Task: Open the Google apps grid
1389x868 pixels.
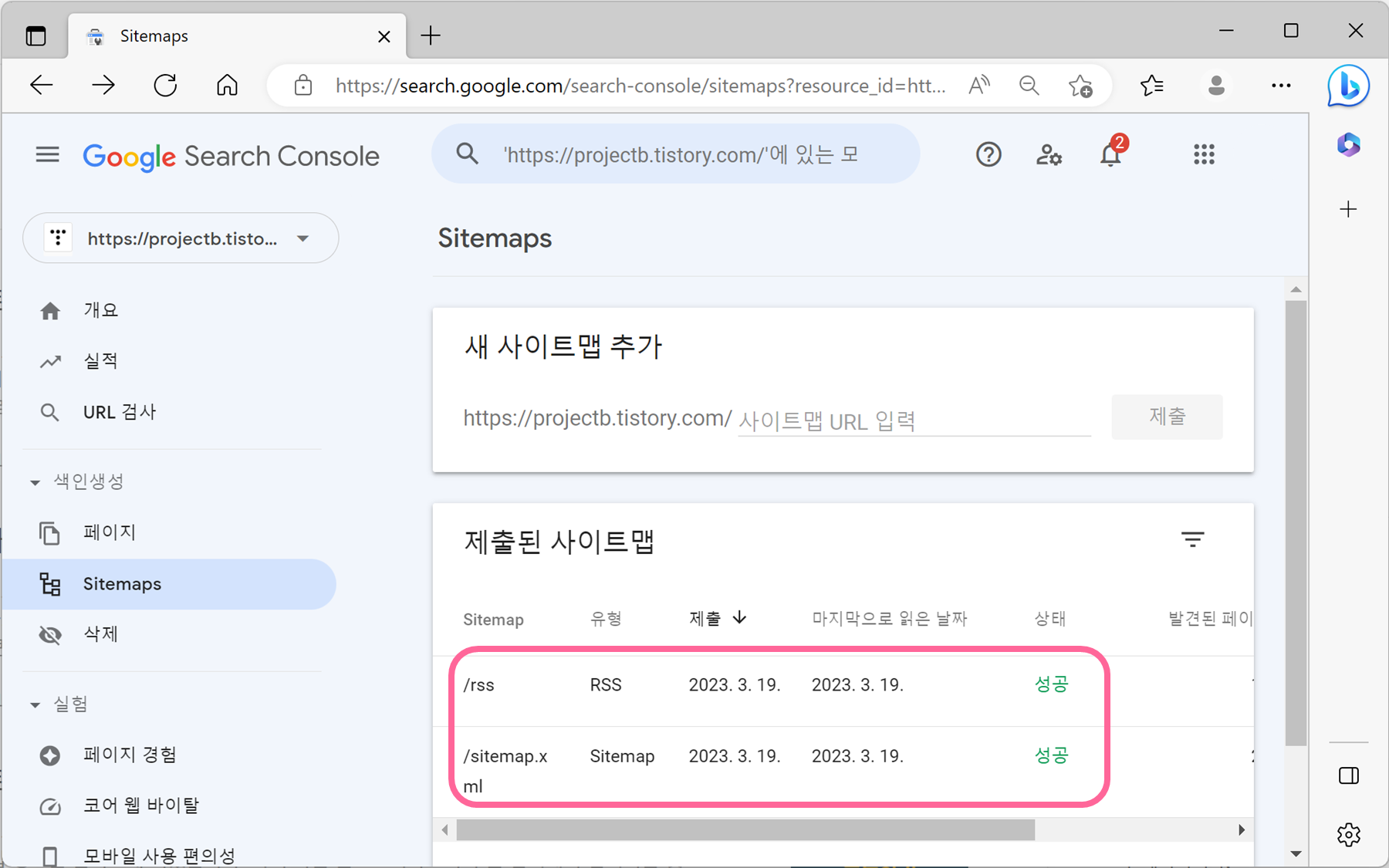Action: [x=1204, y=154]
